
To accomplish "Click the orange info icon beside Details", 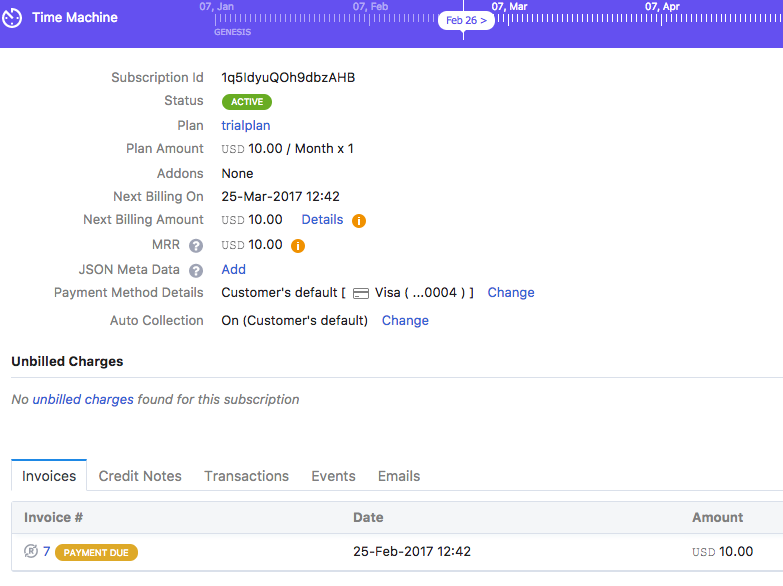I will (x=359, y=221).
